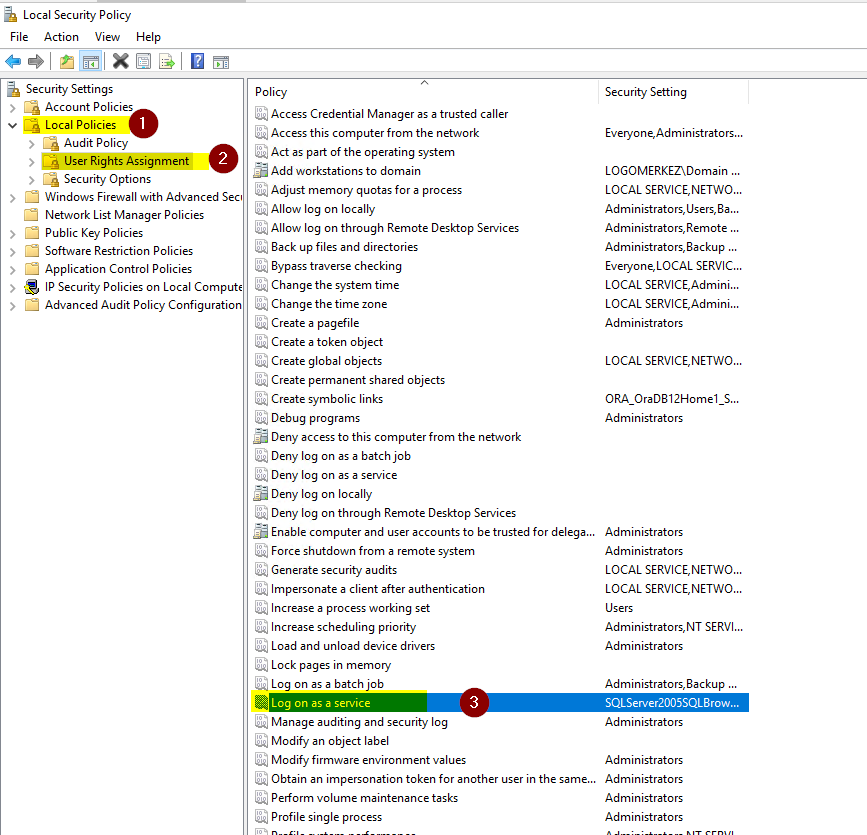This screenshot has height=835, width=867.
Task: Expand Advanced Audit Policy Configuration node
Action: [x=12, y=305]
